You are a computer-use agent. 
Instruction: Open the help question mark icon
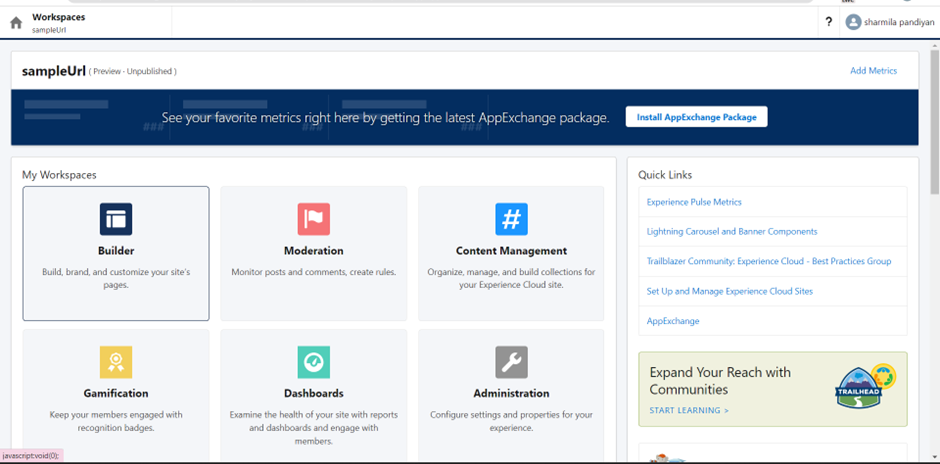pos(828,22)
